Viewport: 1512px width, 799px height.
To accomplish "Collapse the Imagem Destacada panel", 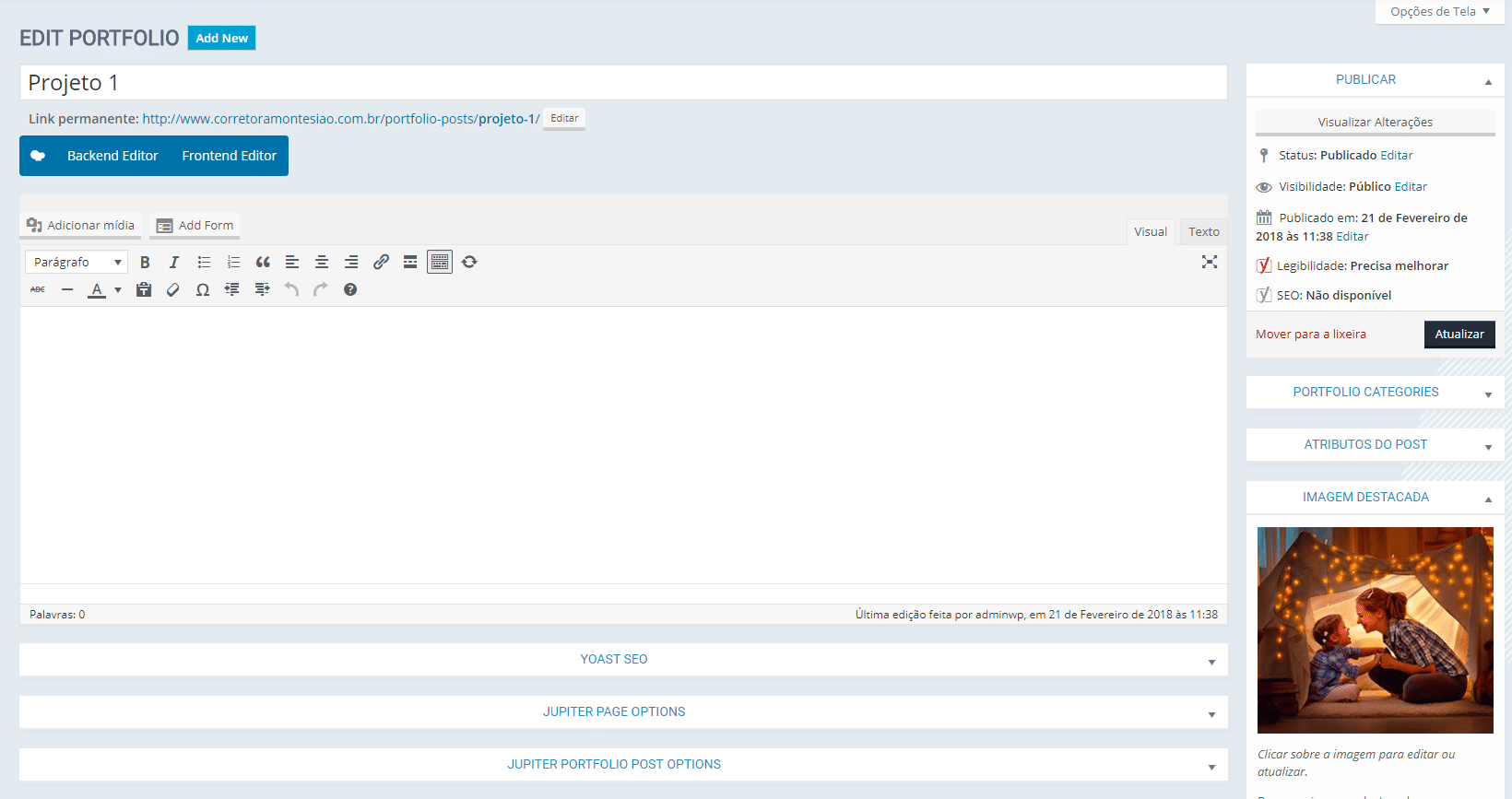I will click(1488, 499).
